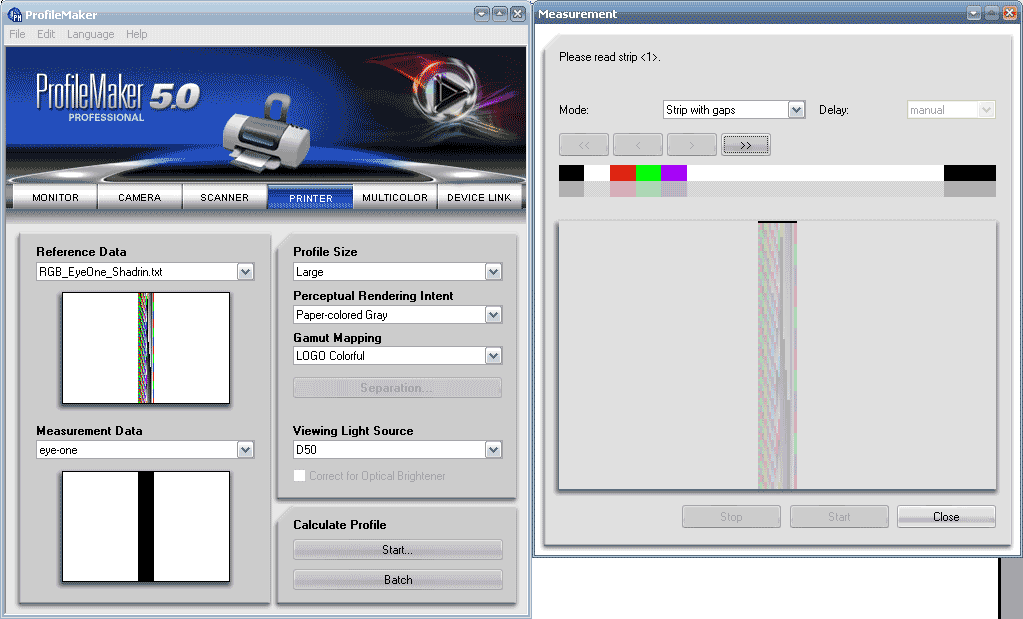This screenshot has width=1023, height=619.
Task: Open the Language menu
Action: click(91, 34)
